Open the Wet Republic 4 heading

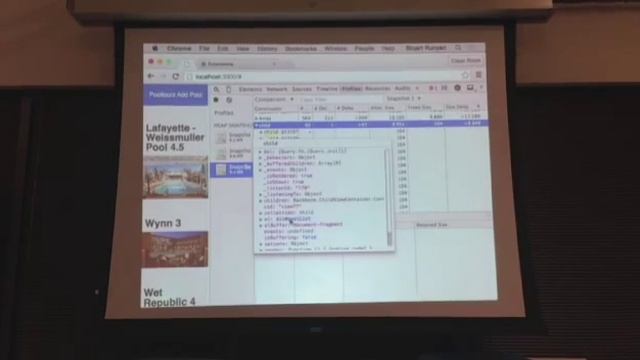click(x=169, y=298)
